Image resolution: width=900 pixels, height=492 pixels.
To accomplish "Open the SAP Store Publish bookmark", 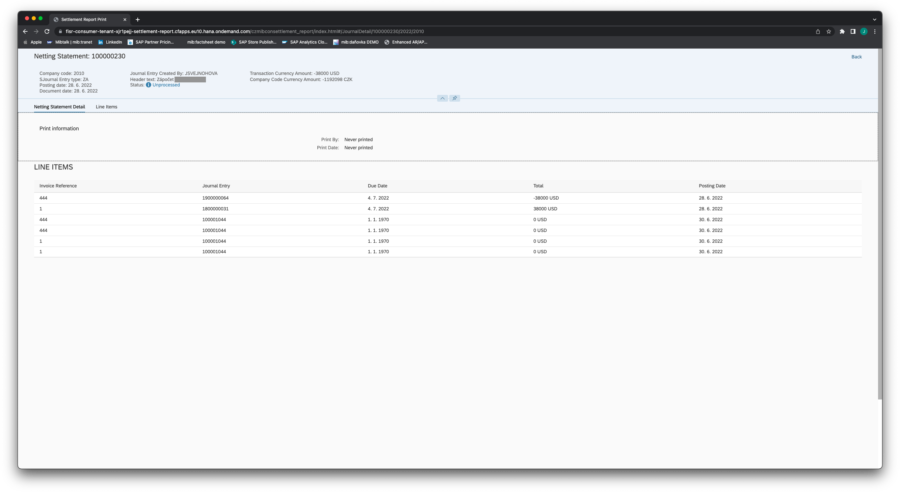I will point(251,42).
